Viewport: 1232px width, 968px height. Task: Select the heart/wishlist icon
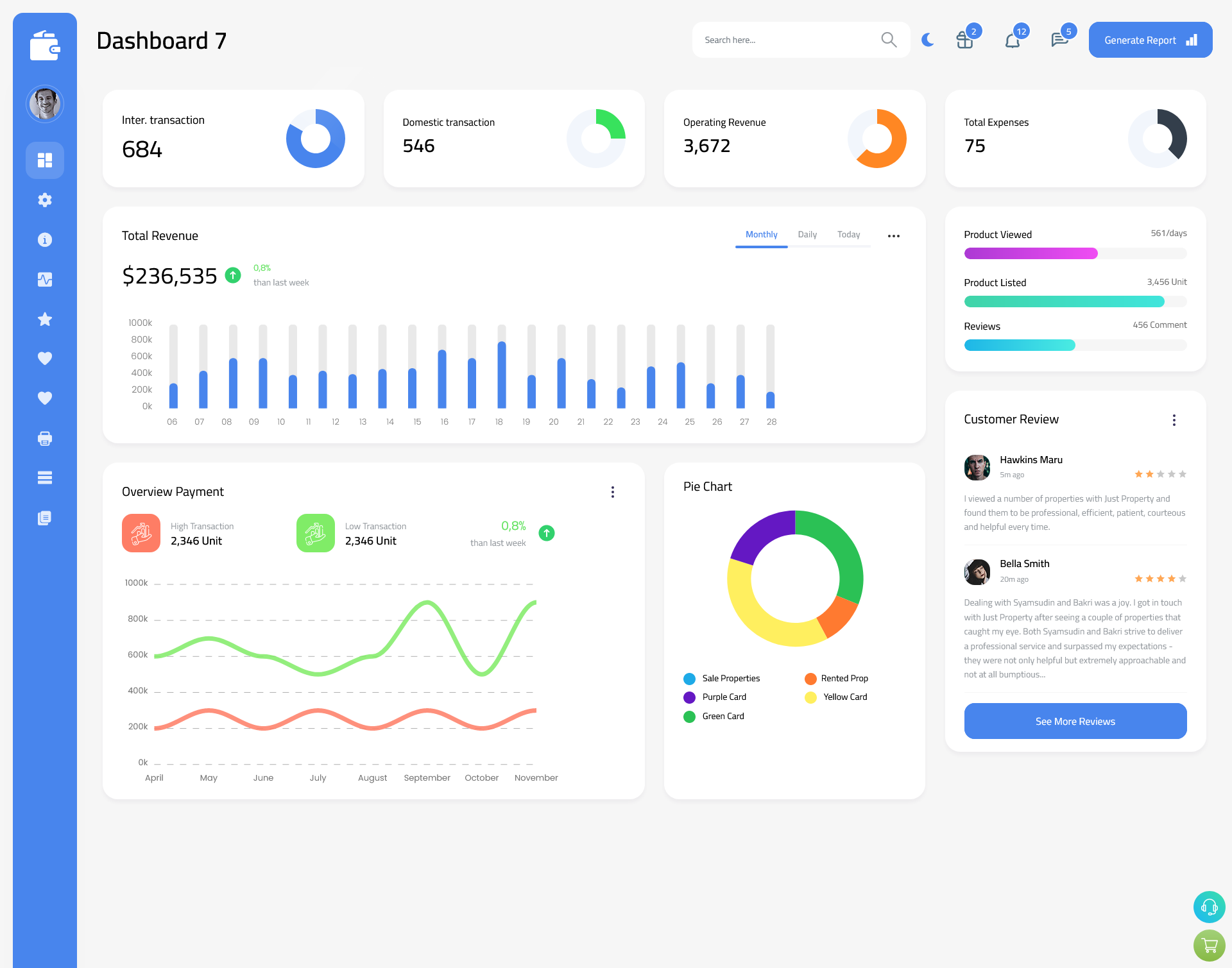(x=44, y=358)
